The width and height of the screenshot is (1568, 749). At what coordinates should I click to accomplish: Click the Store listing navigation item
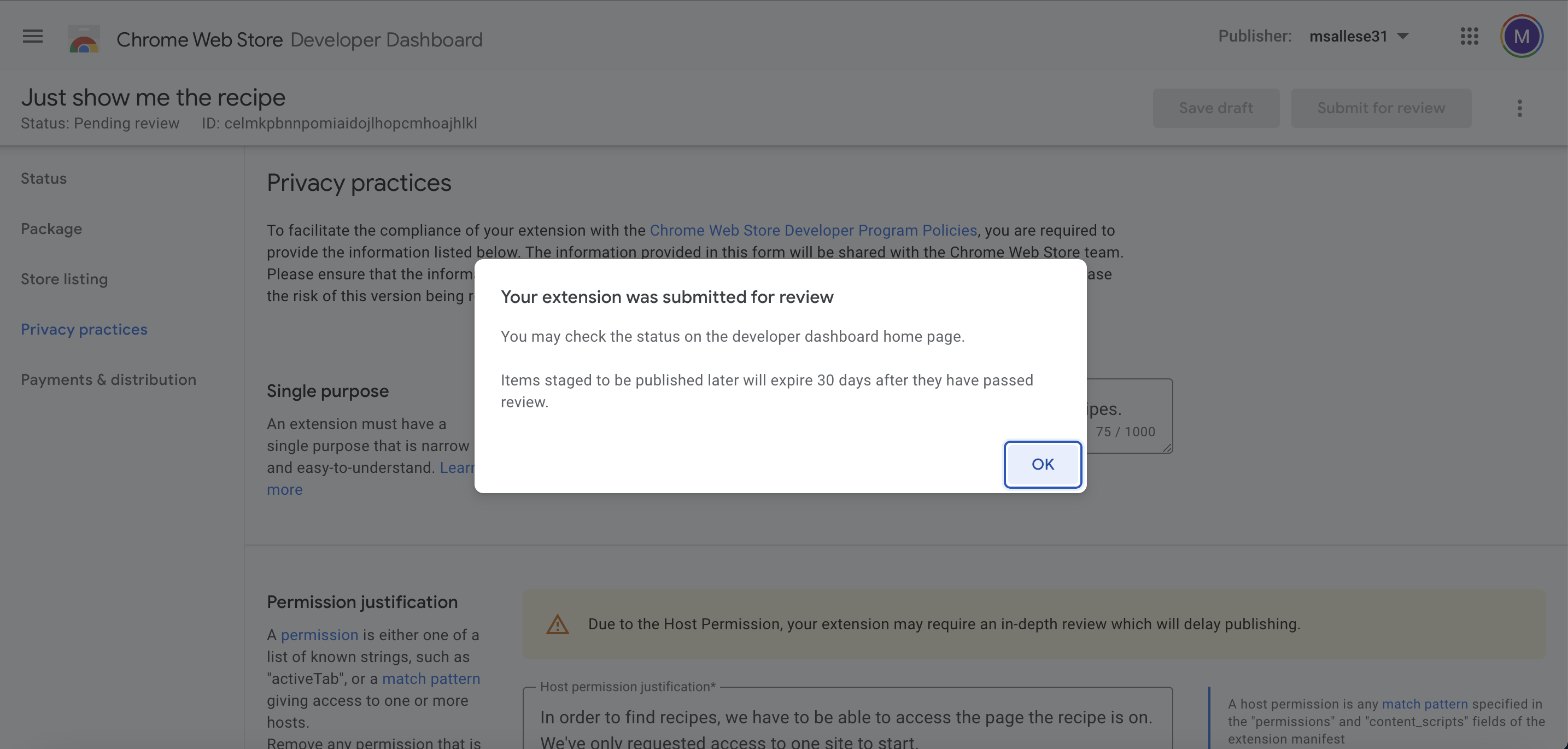point(63,279)
